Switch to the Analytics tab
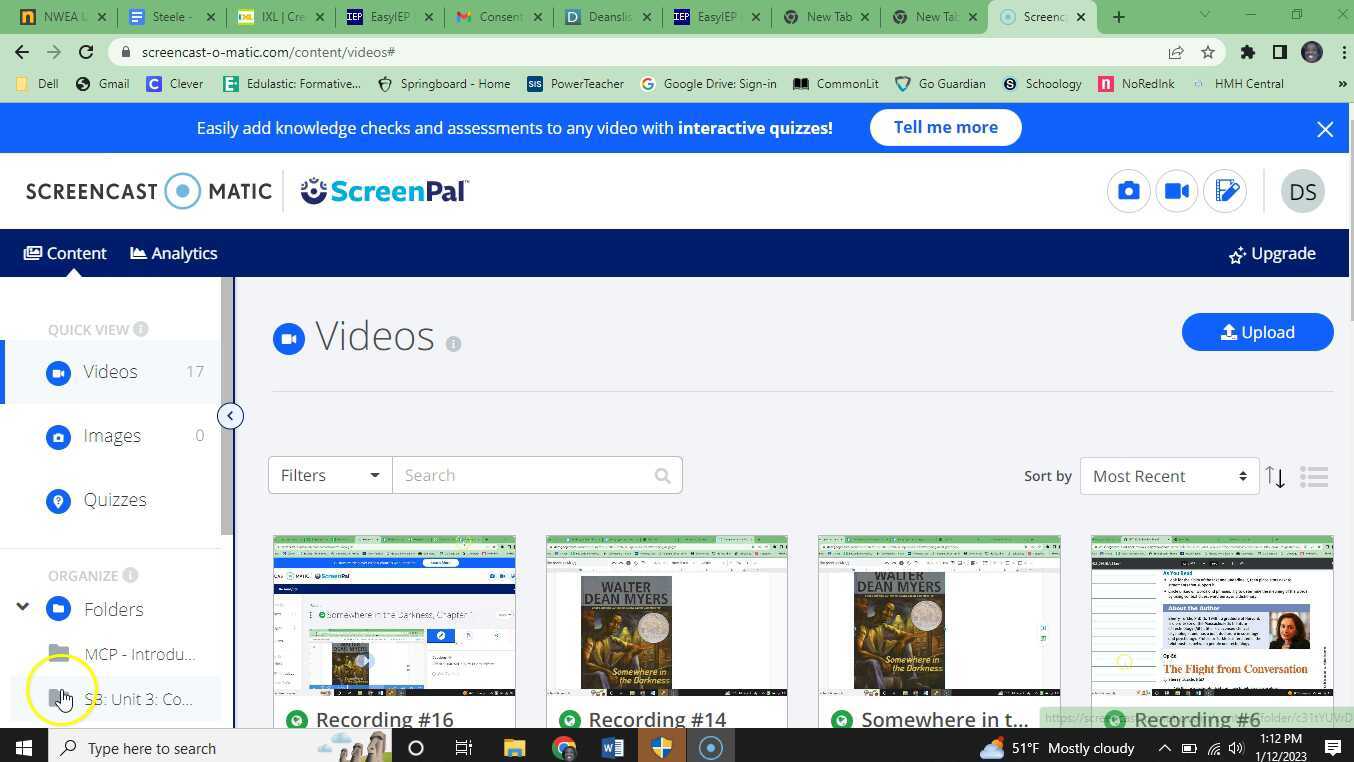Image resolution: width=1354 pixels, height=762 pixels. tap(174, 253)
